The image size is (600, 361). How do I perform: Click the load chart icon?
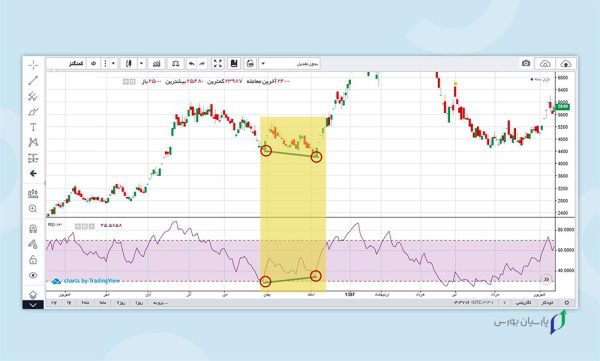[250, 64]
